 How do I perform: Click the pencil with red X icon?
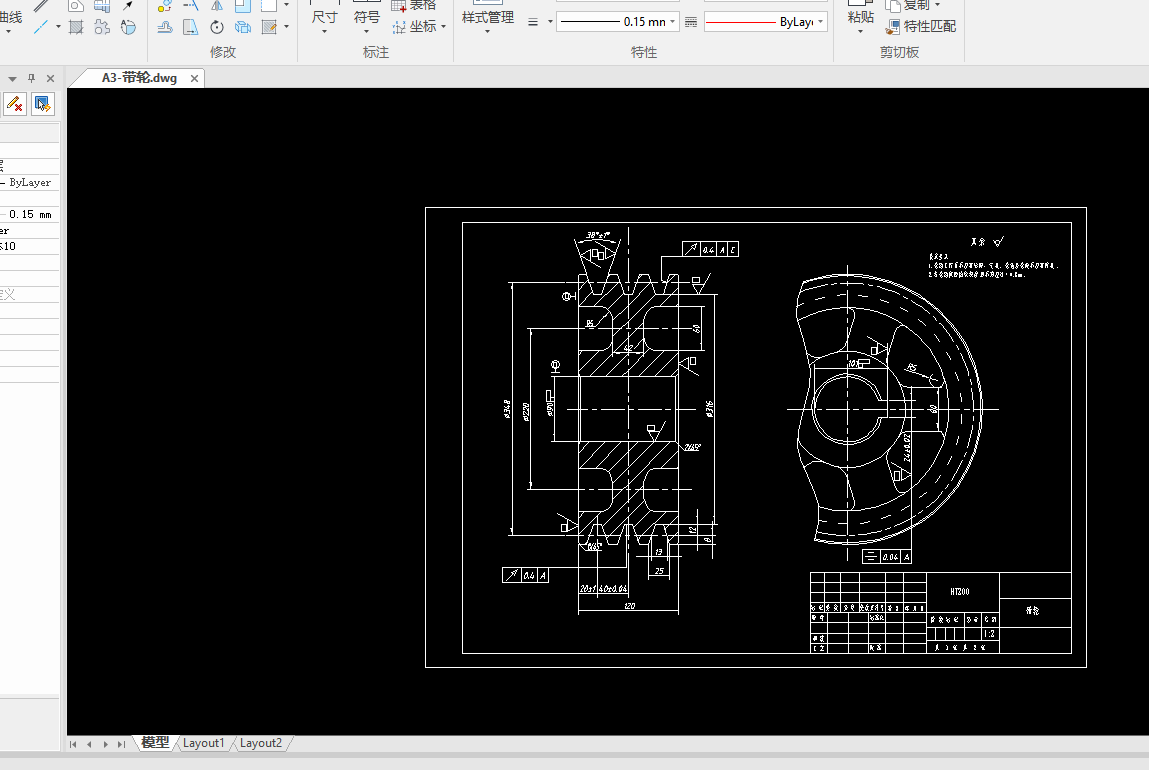click(14, 103)
